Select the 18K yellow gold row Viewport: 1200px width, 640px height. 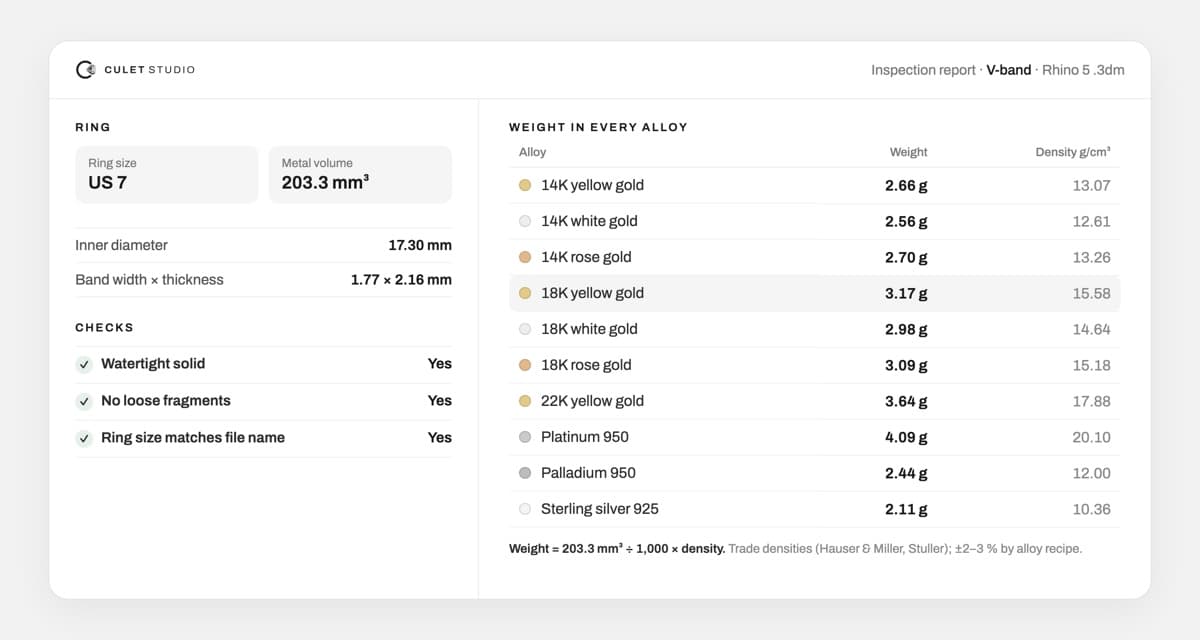tap(814, 293)
